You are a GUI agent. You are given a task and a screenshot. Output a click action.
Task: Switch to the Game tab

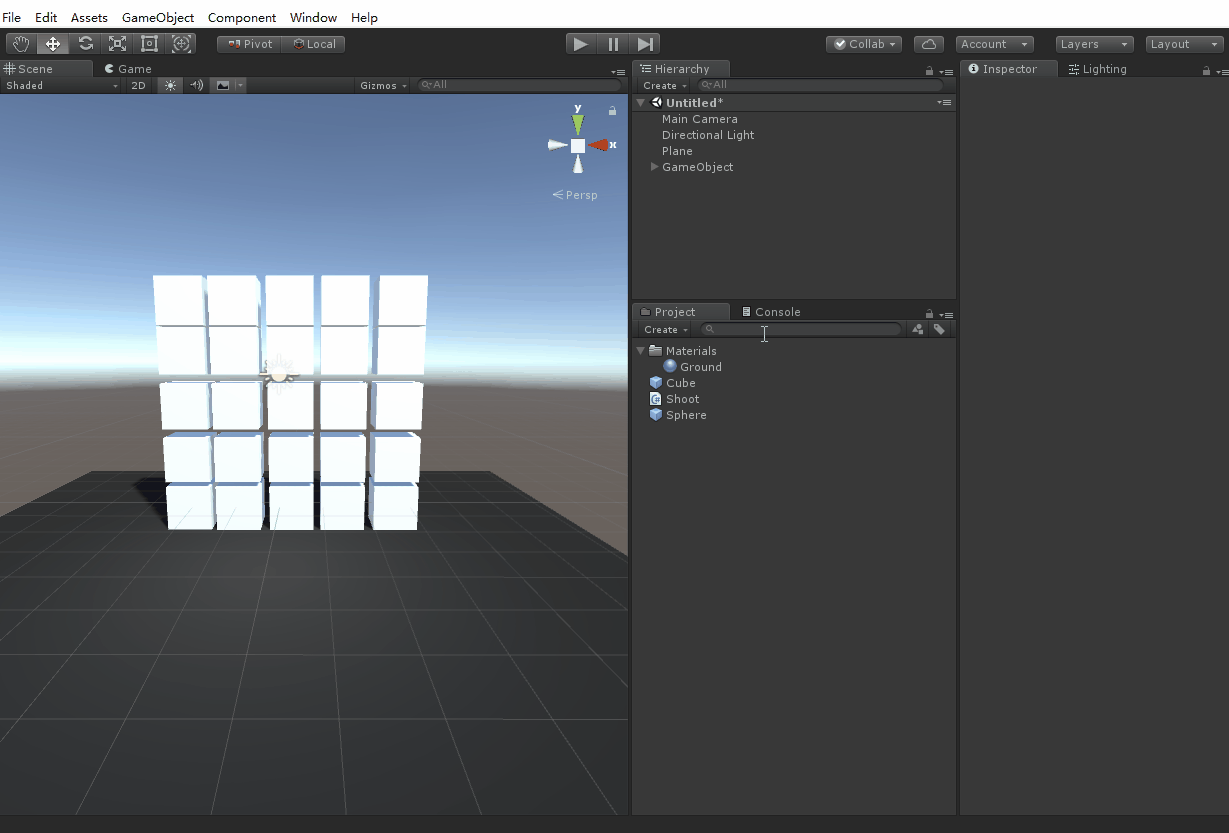click(128, 69)
